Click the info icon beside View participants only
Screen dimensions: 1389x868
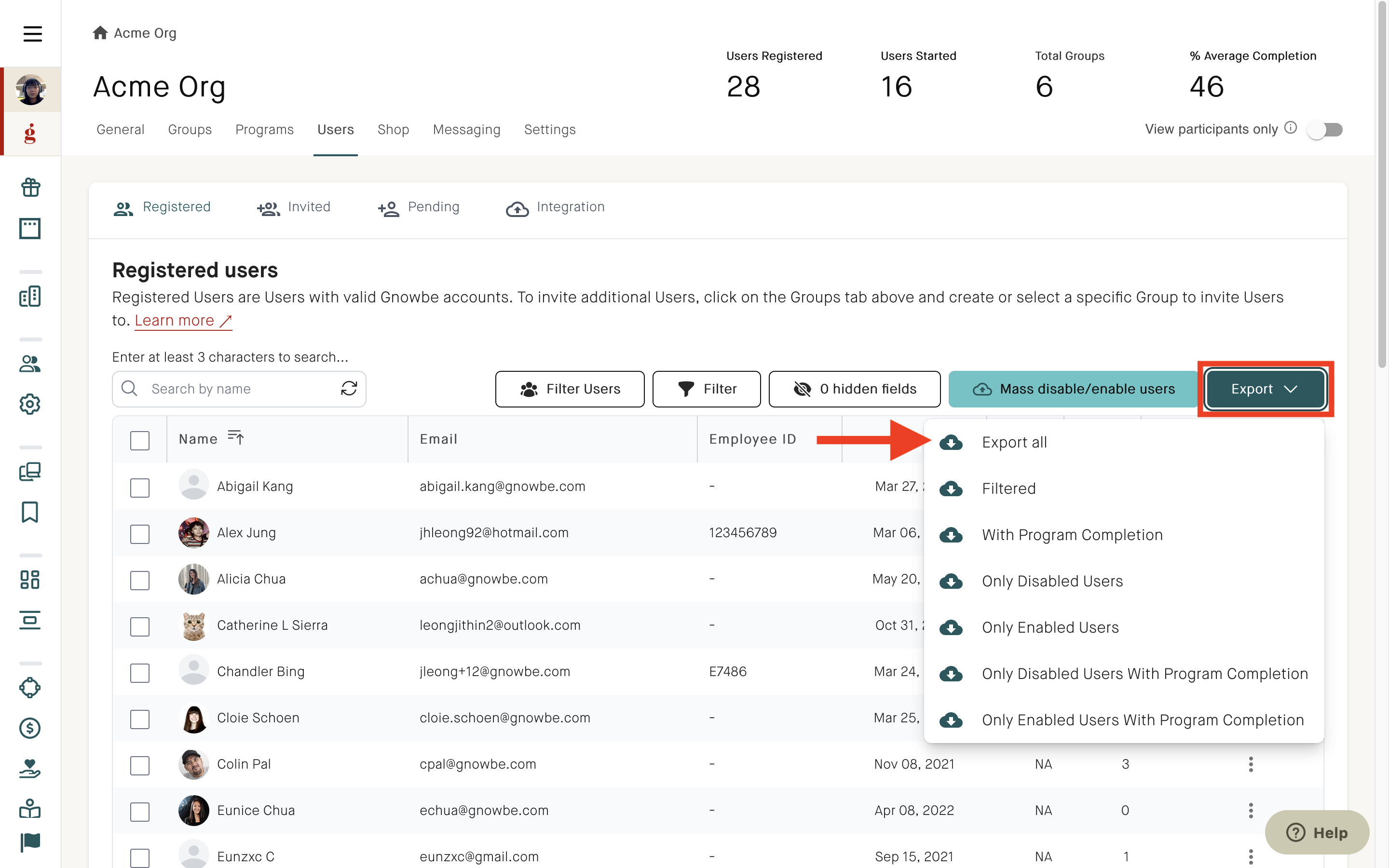pos(1290,127)
